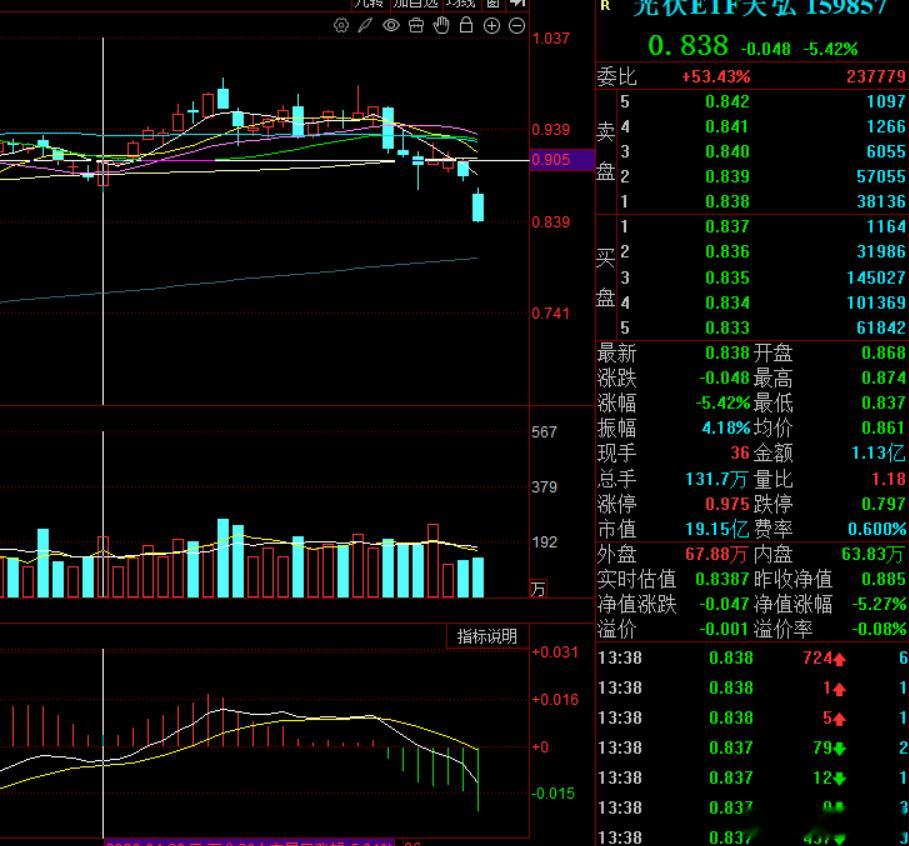Select the latest cyan candlestick on chart
The width and height of the screenshot is (909, 846).
478,207
